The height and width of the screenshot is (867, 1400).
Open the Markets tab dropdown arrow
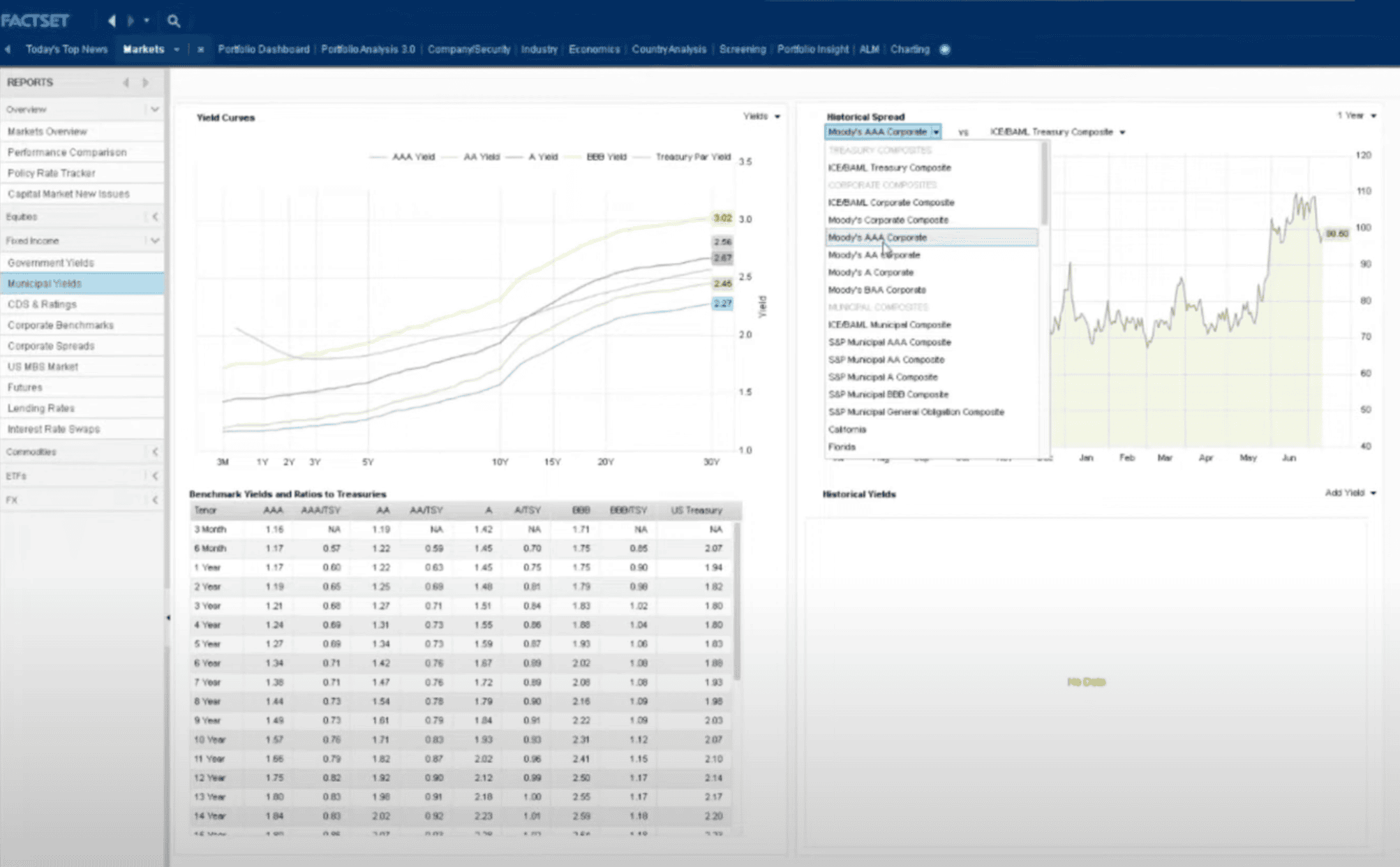177,50
